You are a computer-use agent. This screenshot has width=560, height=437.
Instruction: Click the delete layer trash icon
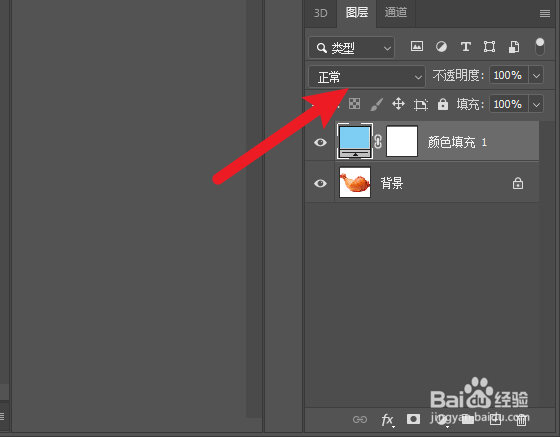pyautogui.click(x=521, y=420)
